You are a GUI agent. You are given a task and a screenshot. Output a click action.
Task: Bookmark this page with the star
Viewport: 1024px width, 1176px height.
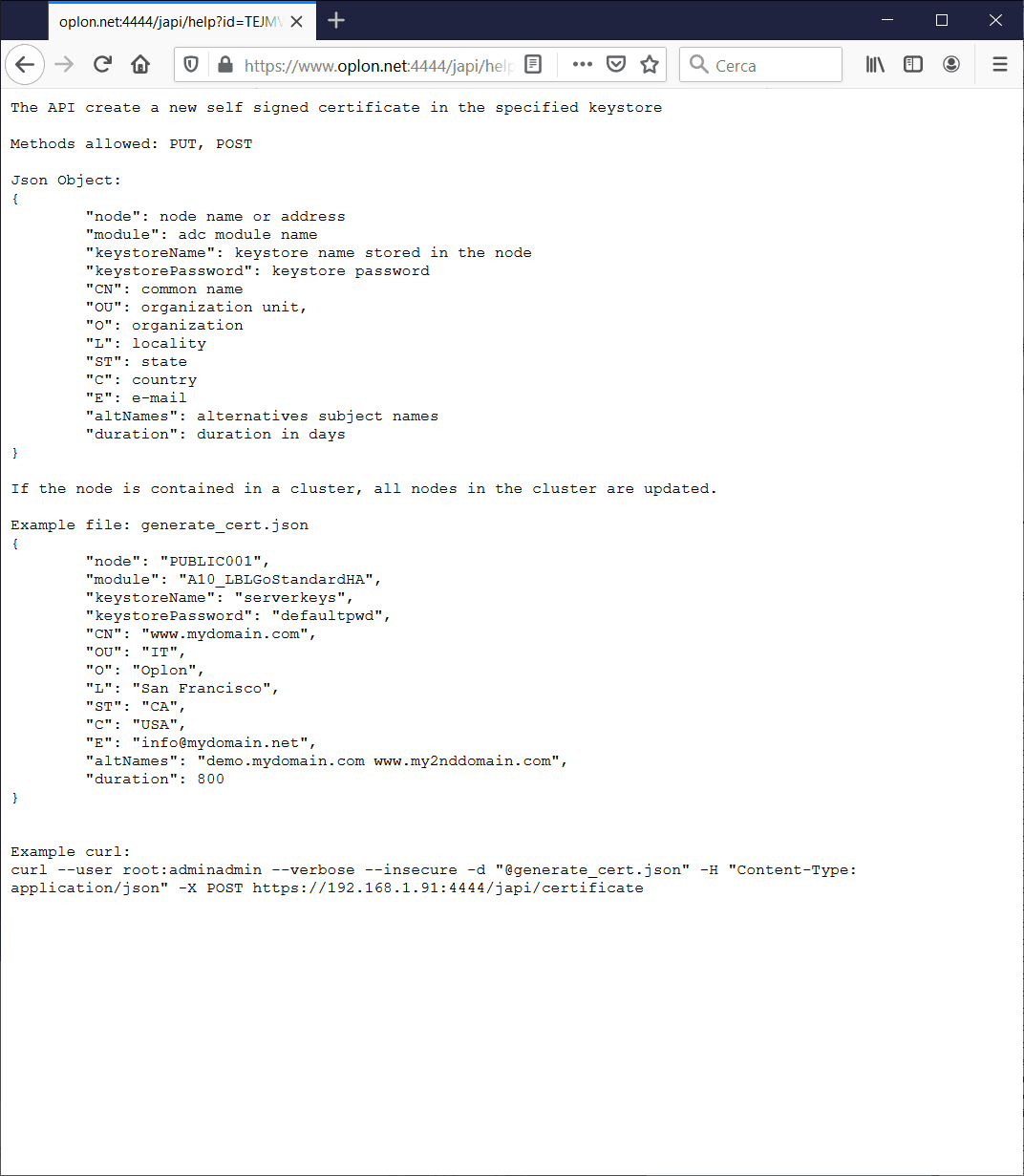[x=650, y=64]
